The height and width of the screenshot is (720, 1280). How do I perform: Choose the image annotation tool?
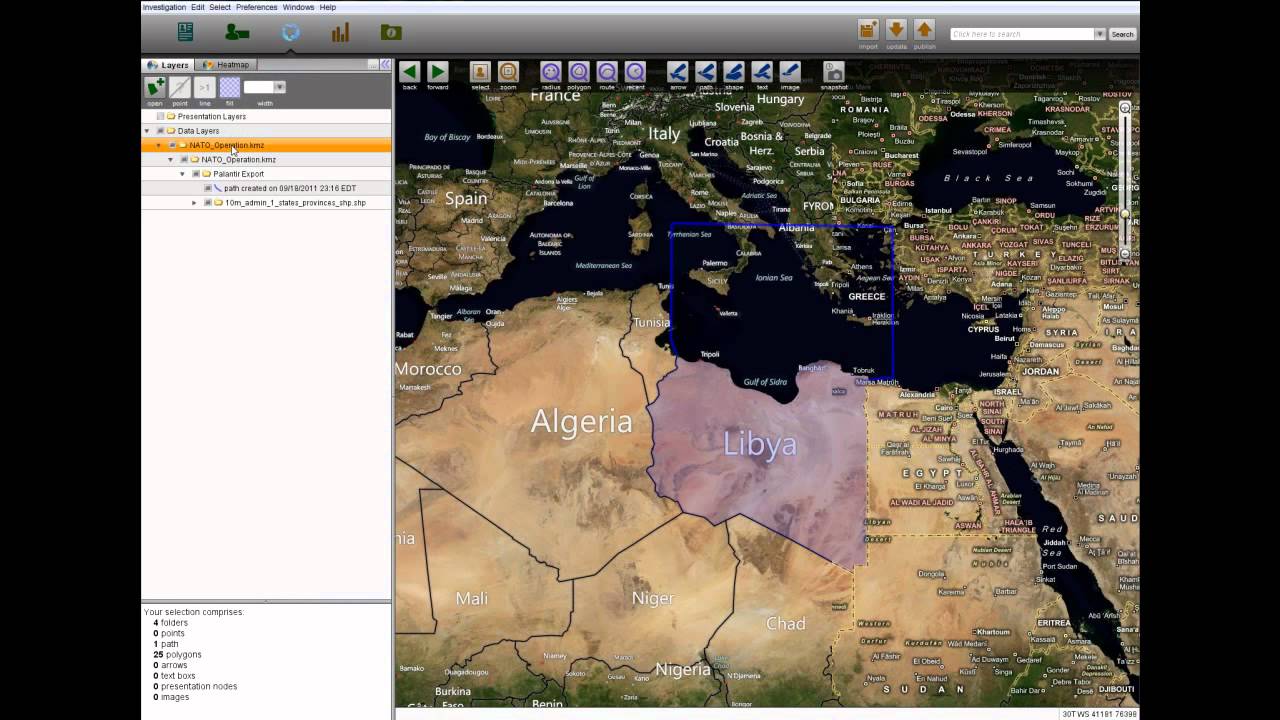[790, 71]
